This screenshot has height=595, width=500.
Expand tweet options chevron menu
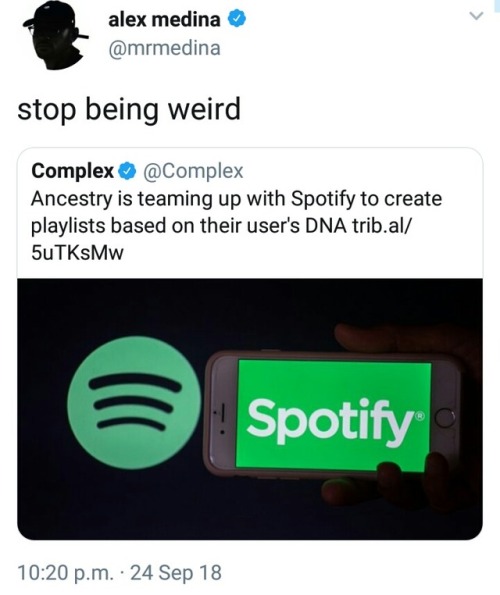pos(476,16)
